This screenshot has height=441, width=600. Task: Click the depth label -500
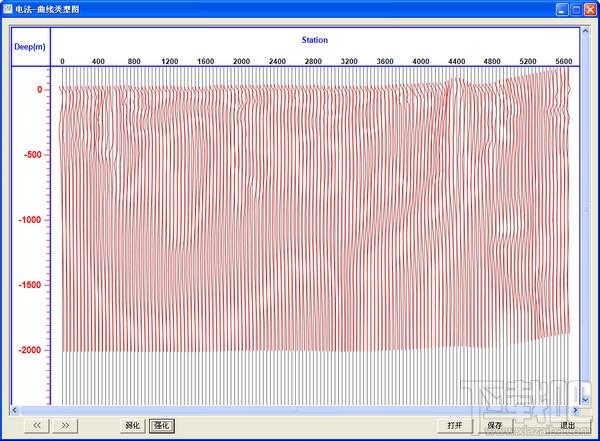33,155
